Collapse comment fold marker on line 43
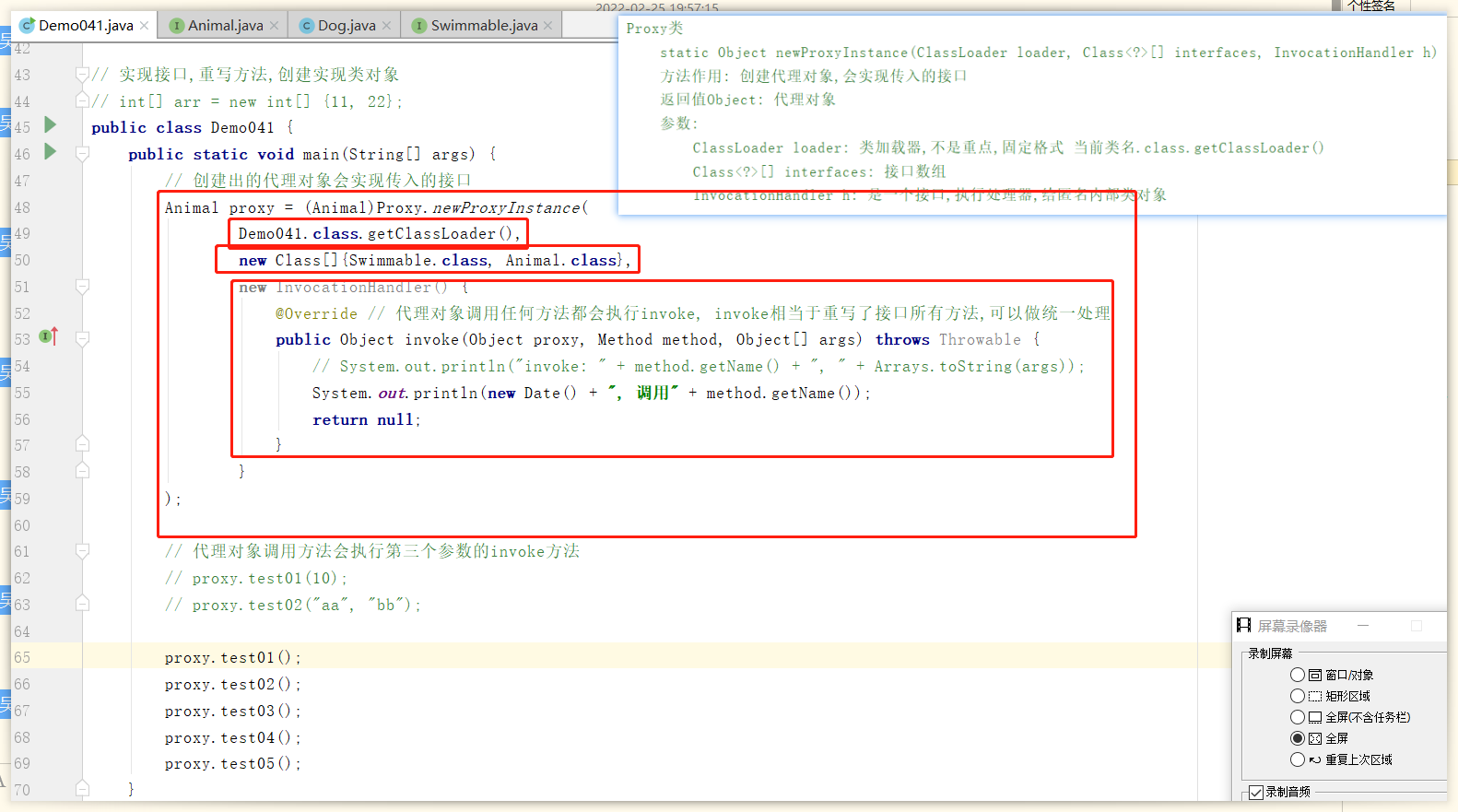Screen dimensions: 1458x812 coord(82,75)
